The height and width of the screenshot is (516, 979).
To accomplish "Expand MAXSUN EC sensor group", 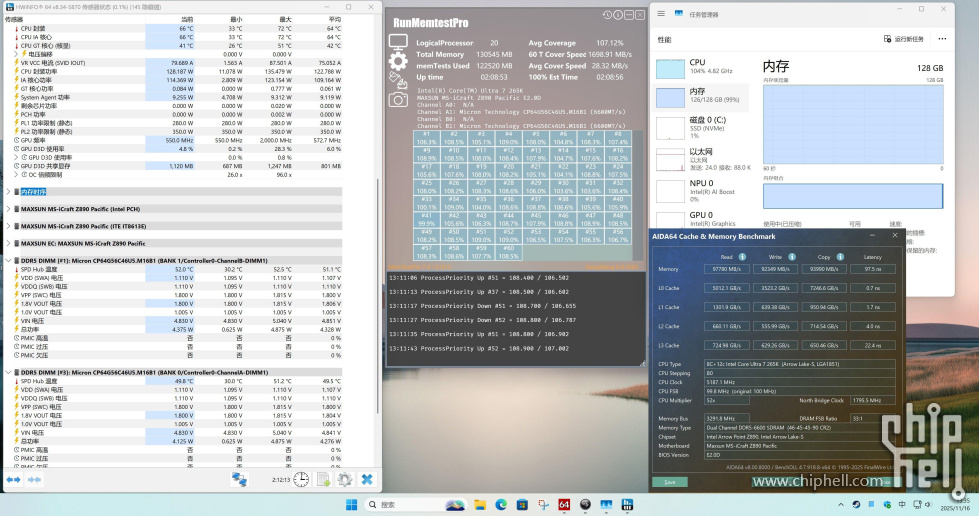I will coord(8,244).
